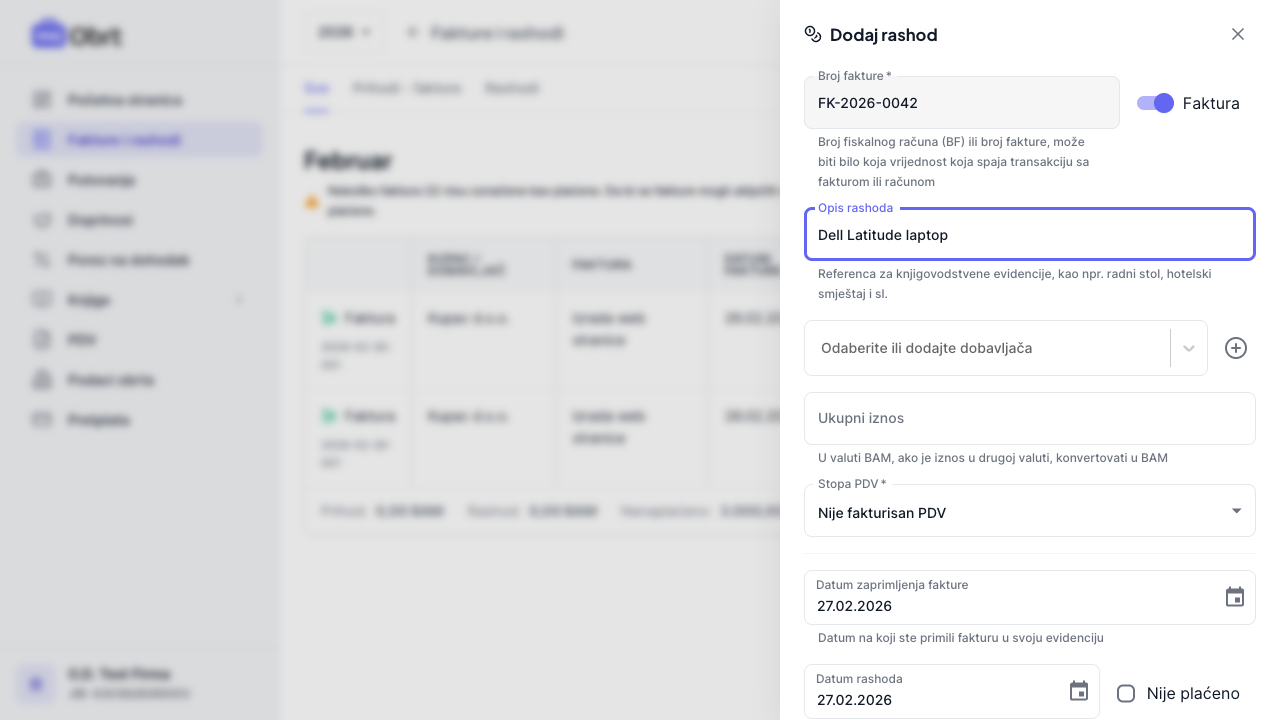Expand the Stopa PDV dropdown
Viewport: 1280px width, 720px height.
tap(1236, 512)
